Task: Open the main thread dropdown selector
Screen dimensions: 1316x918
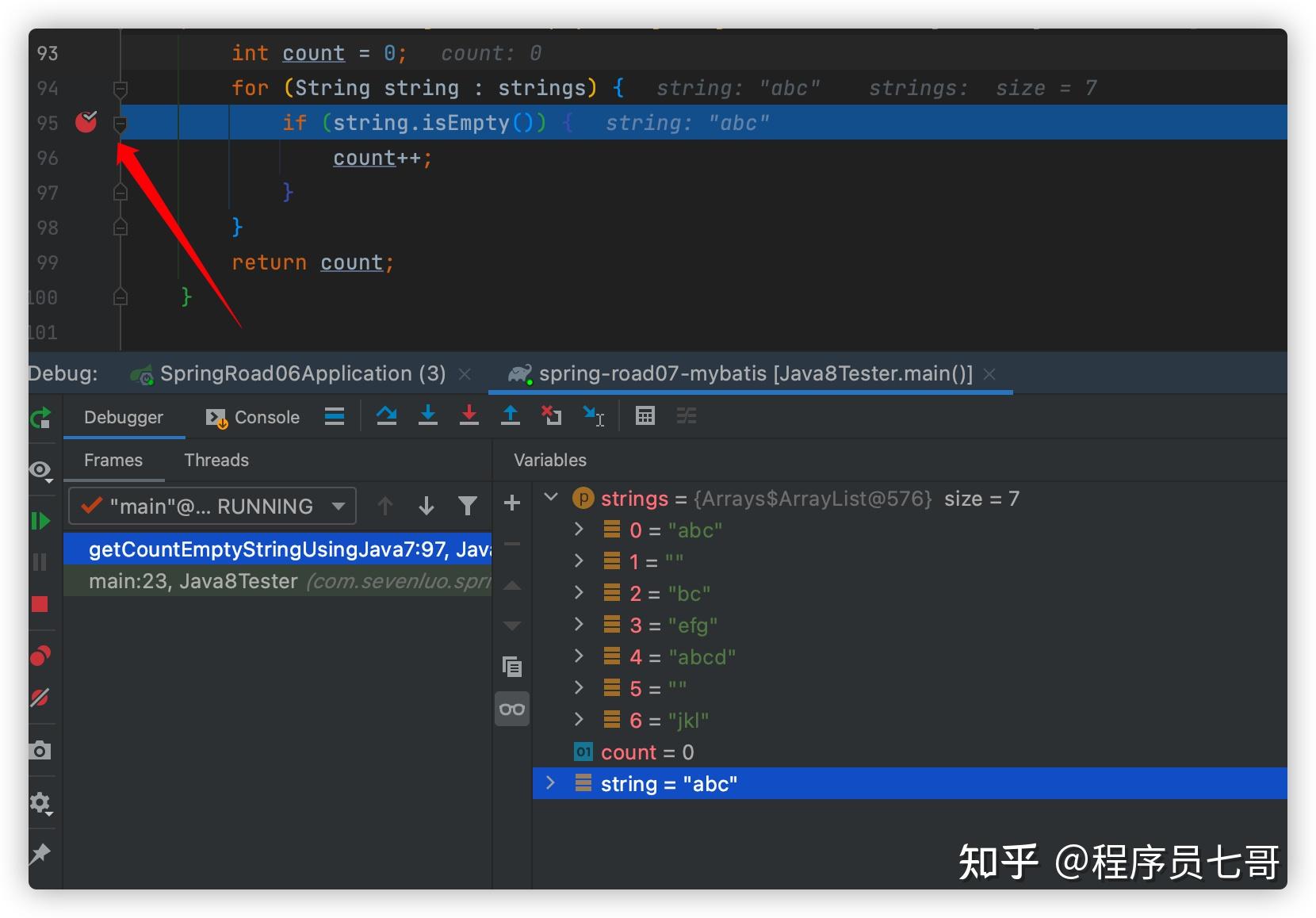Action: (339, 506)
